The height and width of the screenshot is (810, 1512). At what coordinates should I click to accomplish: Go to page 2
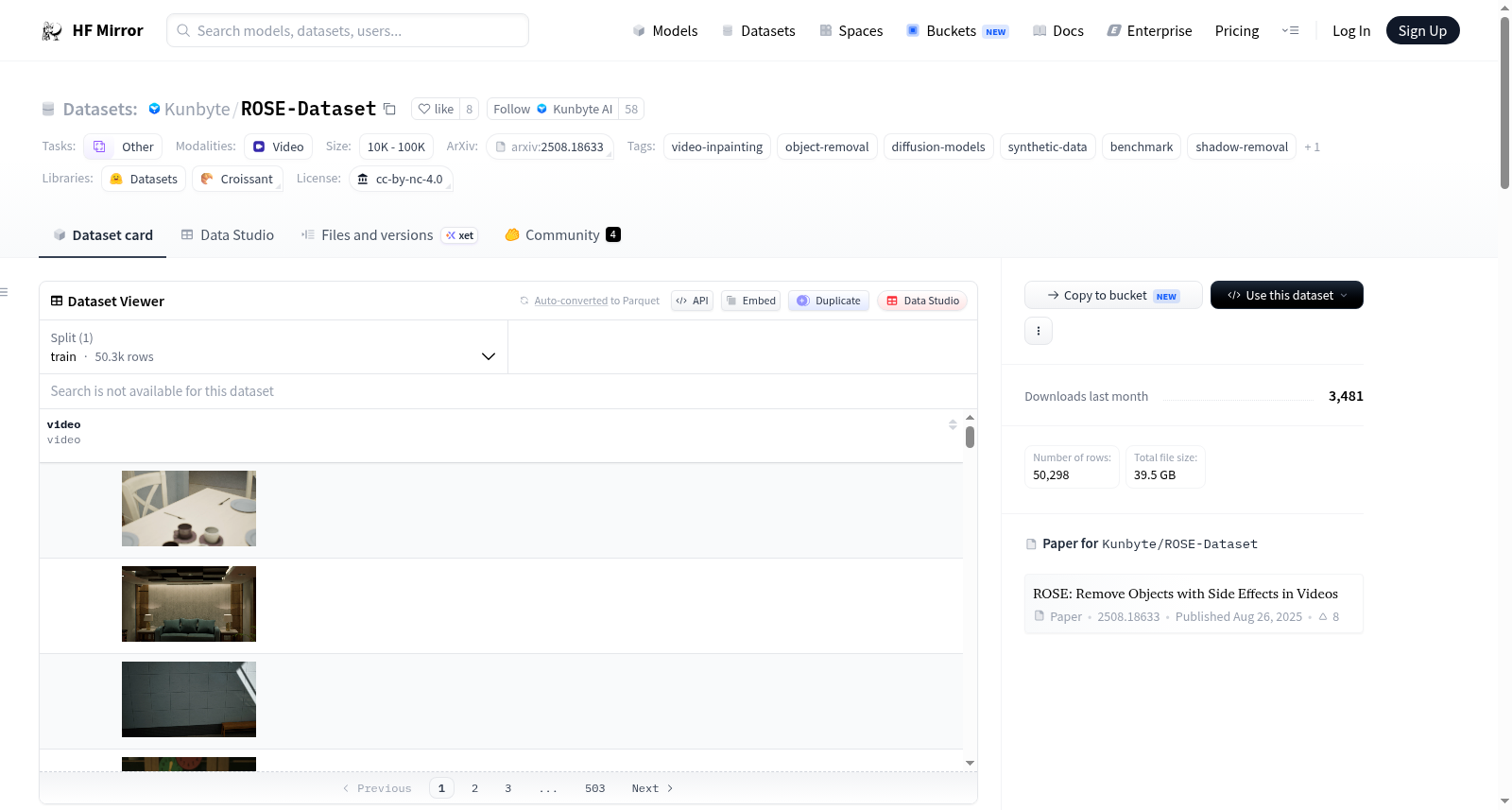474,788
